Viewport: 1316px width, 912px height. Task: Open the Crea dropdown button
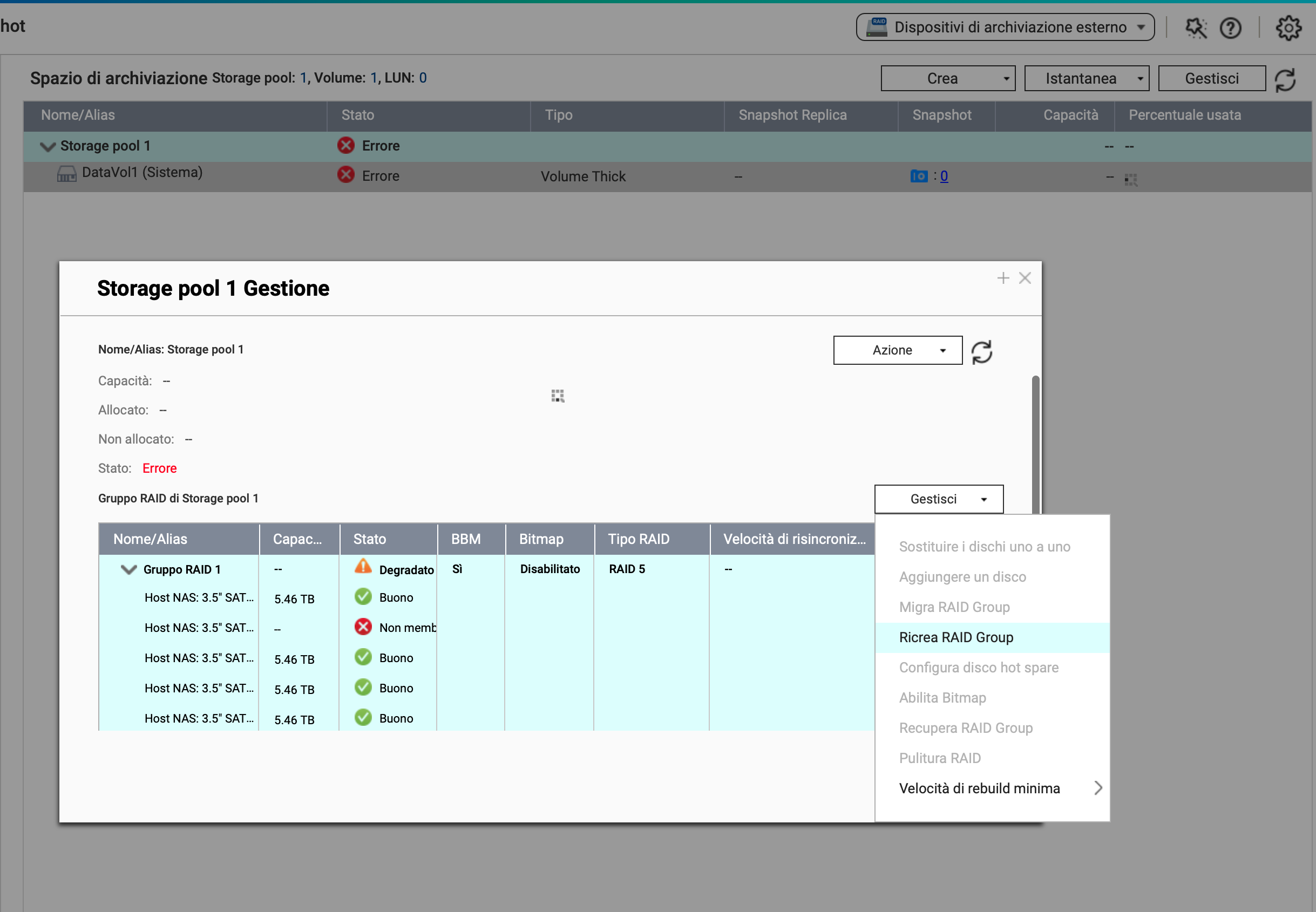coord(947,79)
